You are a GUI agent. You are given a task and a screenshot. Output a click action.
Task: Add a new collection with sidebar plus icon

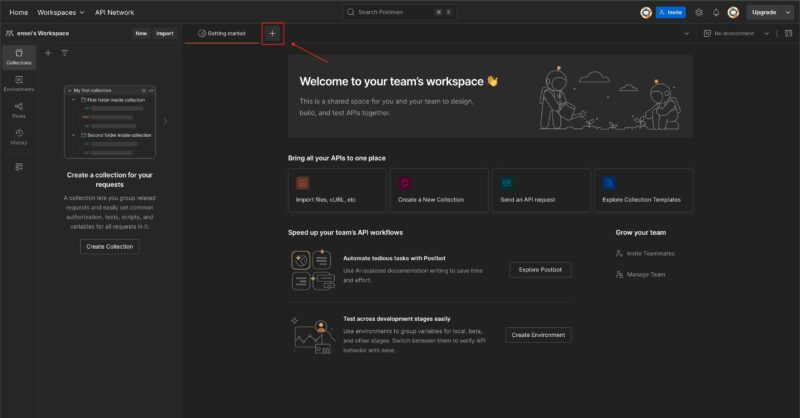[x=48, y=53]
